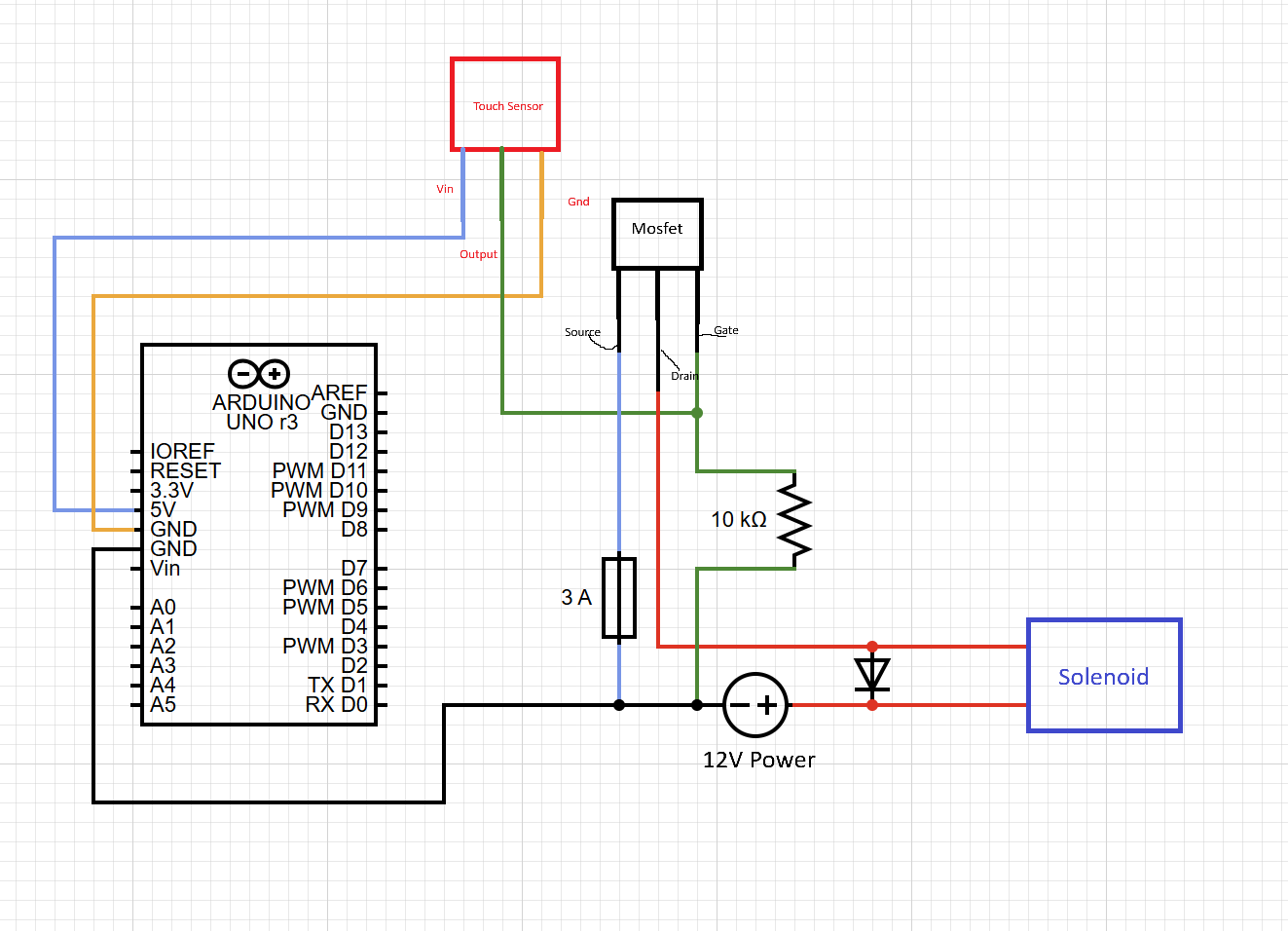
Task: Click the "Touch Sensor" text label
Action: point(508,106)
